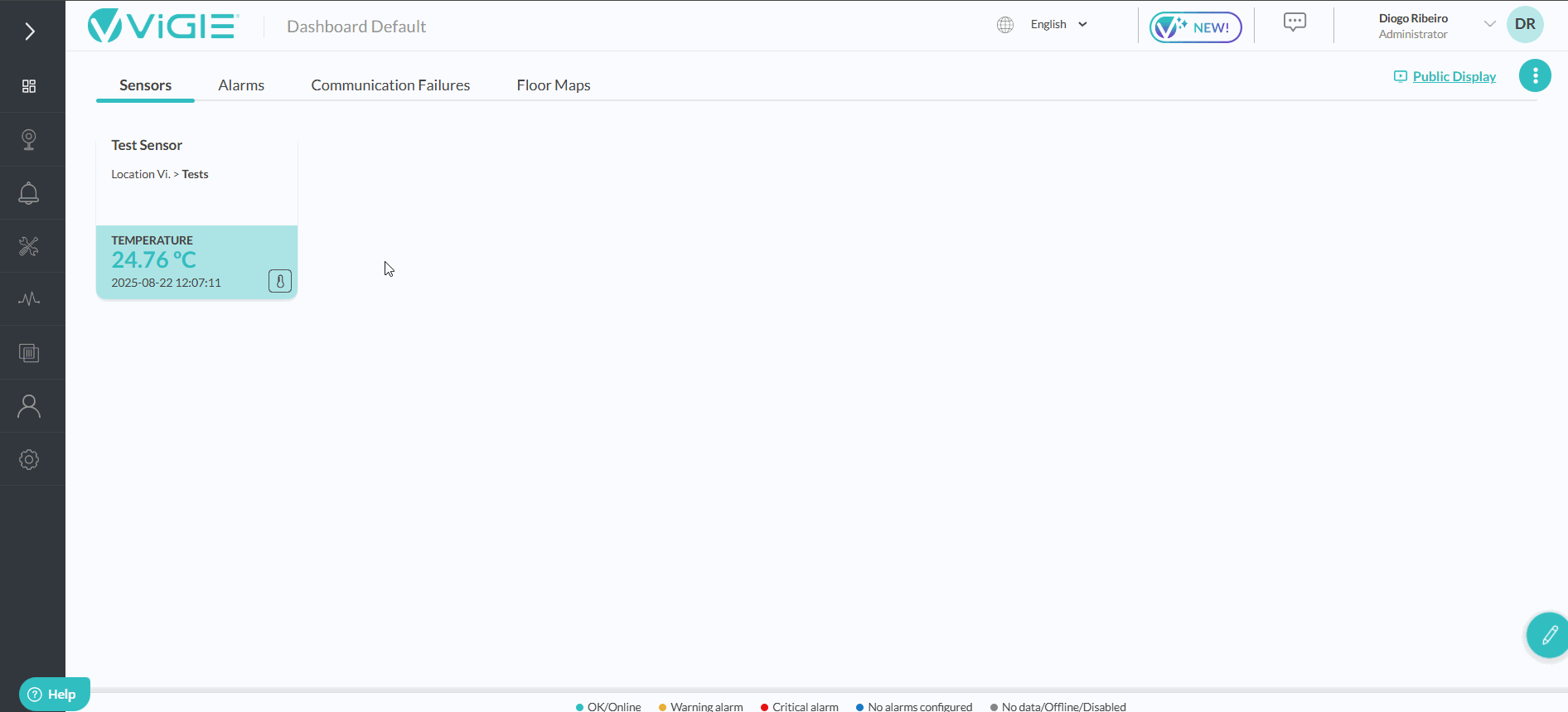Click the Diogo Ribeiro user name

(x=1413, y=18)
